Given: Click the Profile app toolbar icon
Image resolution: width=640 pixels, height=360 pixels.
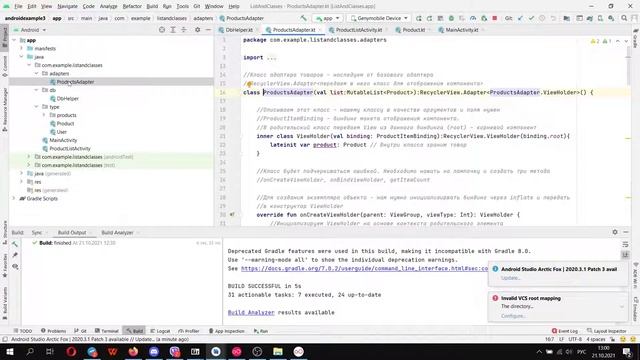Looking at the screenshot, I should 473,18.
